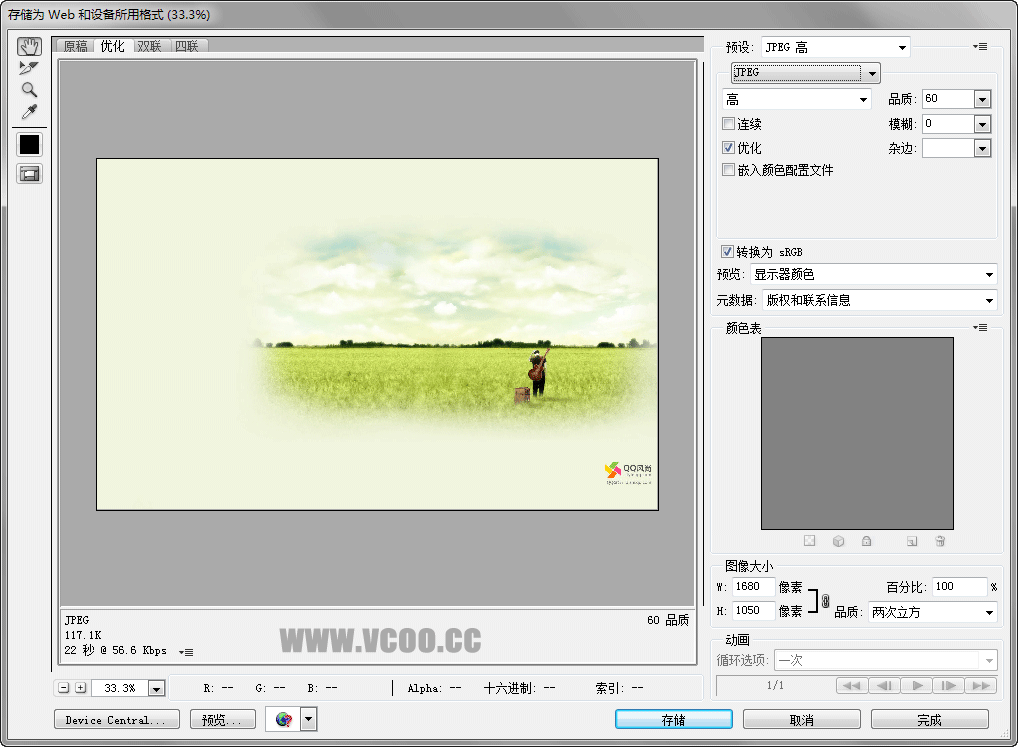
Task: Click the browser preview globe icon
Action: (283, 719)
